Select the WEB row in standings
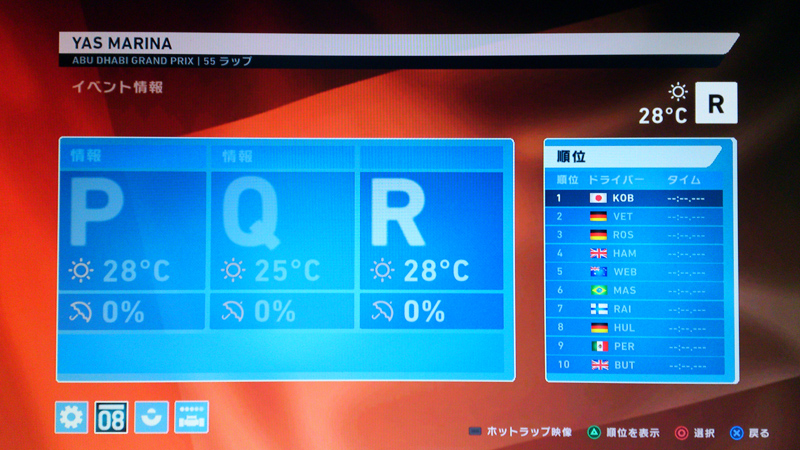800x450 pixels. coord(634,272)
